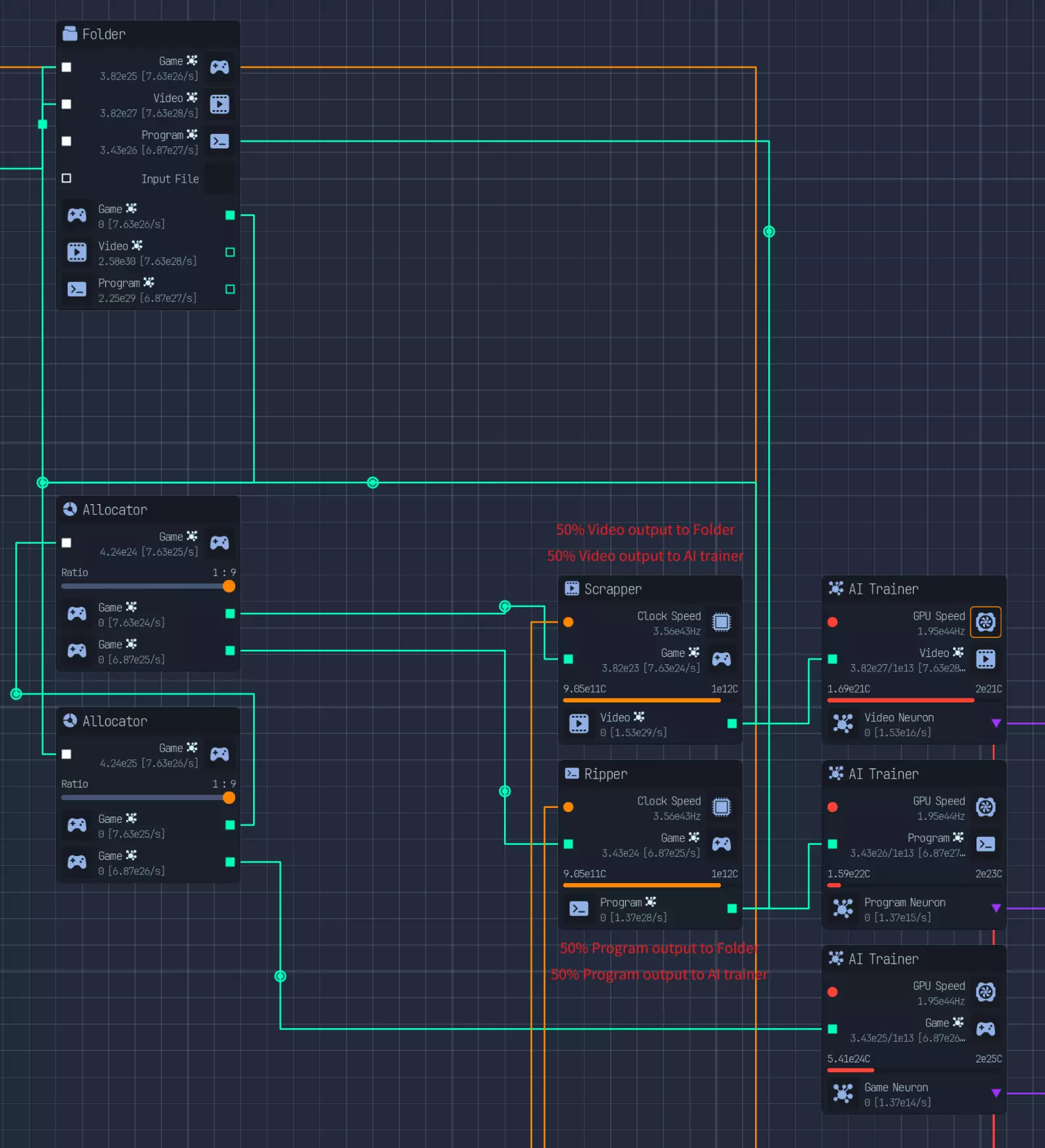The width and height of the screenshot is (1045, 1148).
Task: Click the highlighted GPU Speed fan icon above Video input
Action: click(x=986, y=622)
